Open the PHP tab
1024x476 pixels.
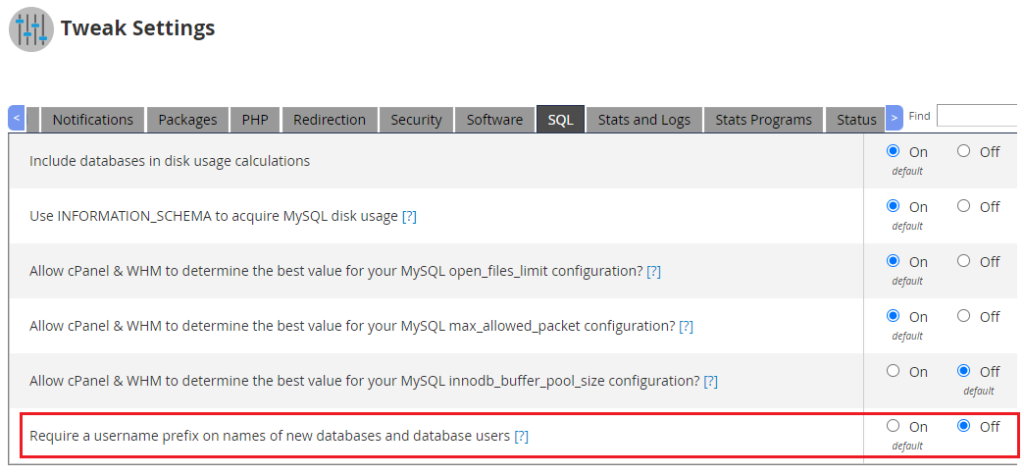click(x=255, y=120)
